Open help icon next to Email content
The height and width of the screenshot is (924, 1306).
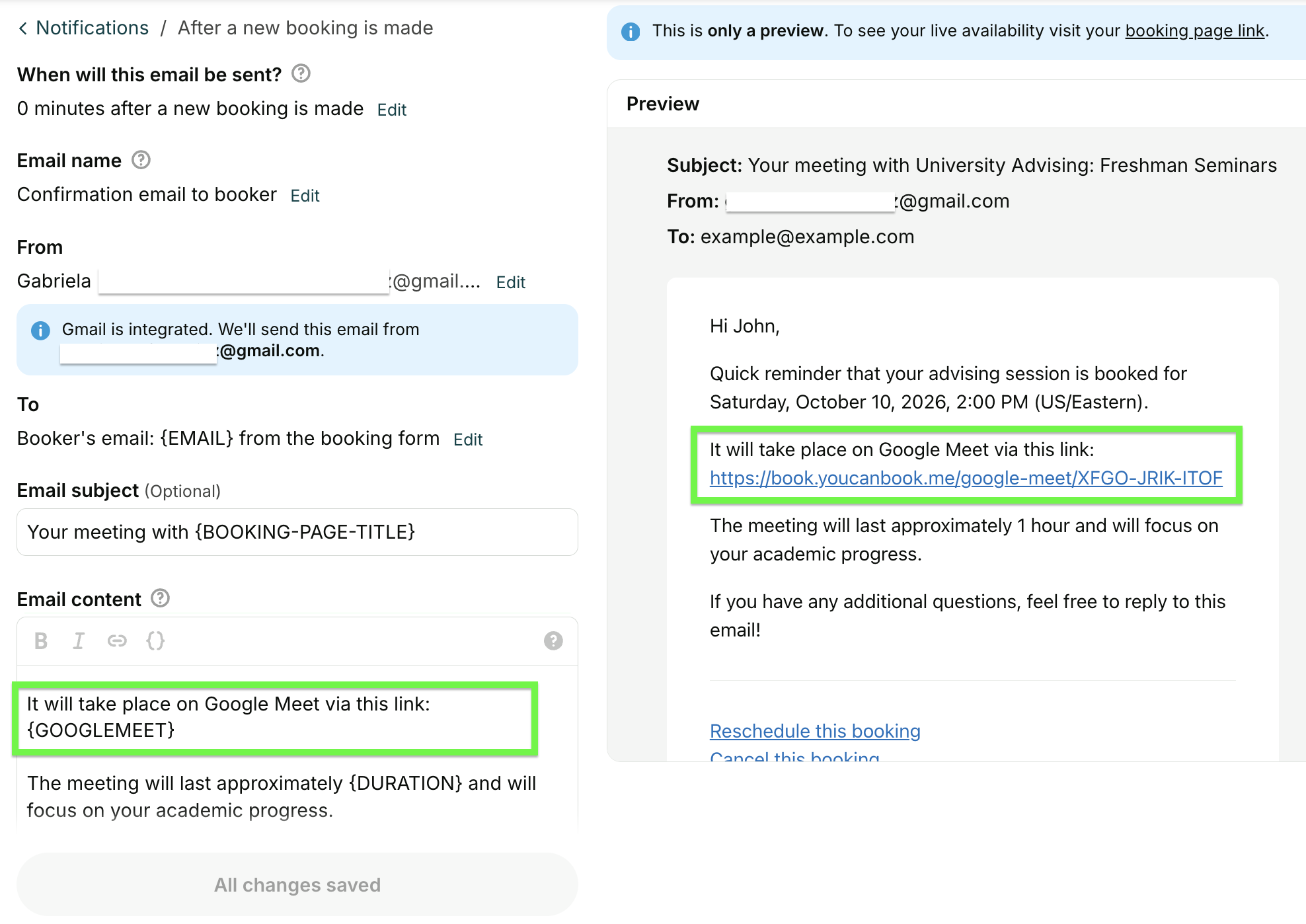coord(160,598)
